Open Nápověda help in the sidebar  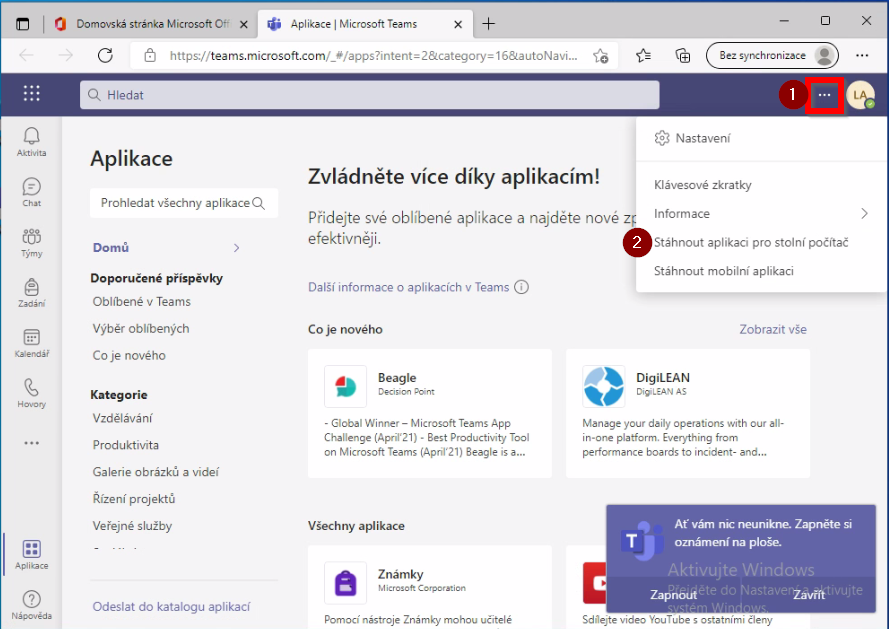coord(31,605)
